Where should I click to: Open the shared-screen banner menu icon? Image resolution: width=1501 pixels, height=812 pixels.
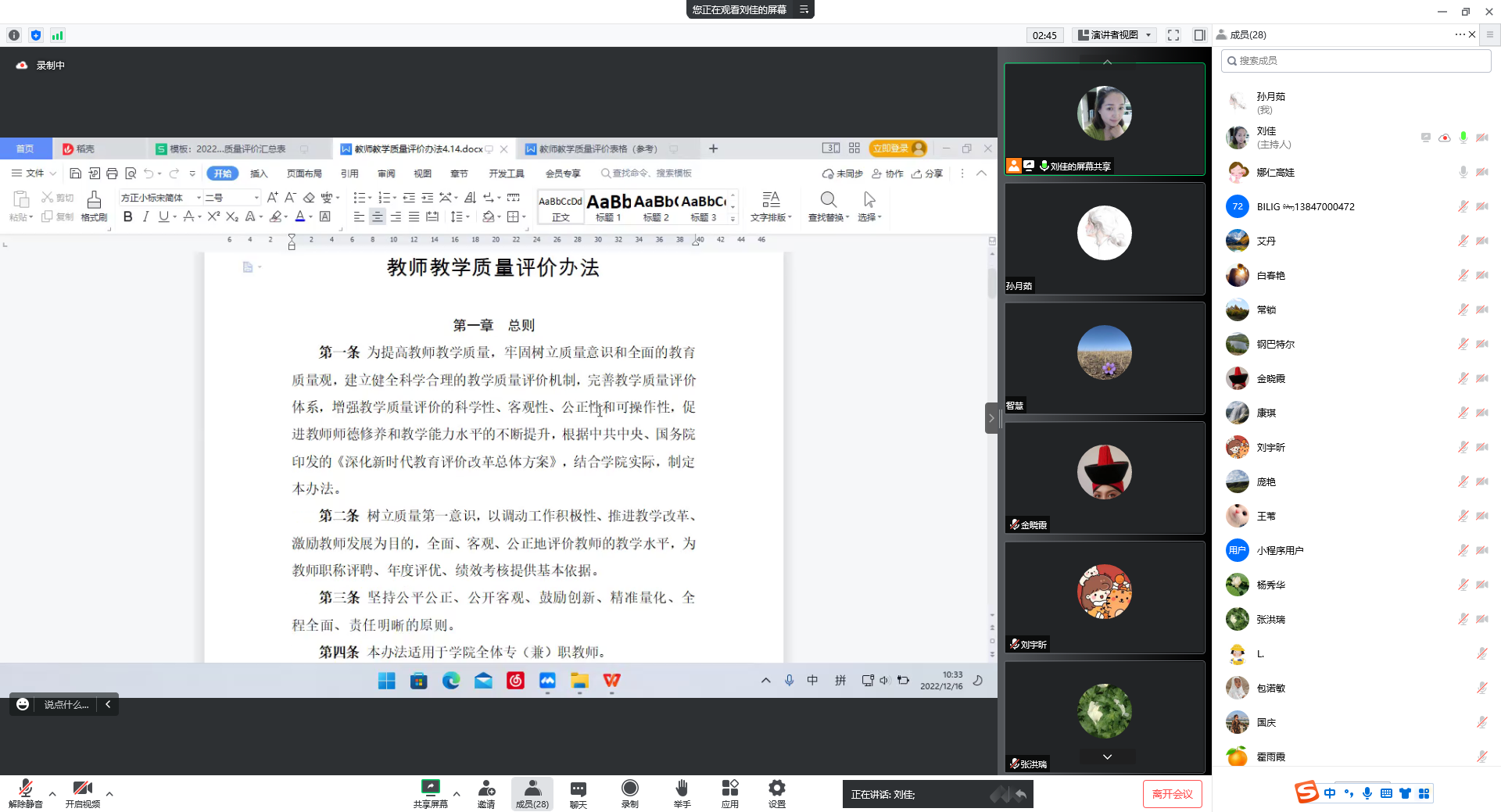tap(804, 9)
